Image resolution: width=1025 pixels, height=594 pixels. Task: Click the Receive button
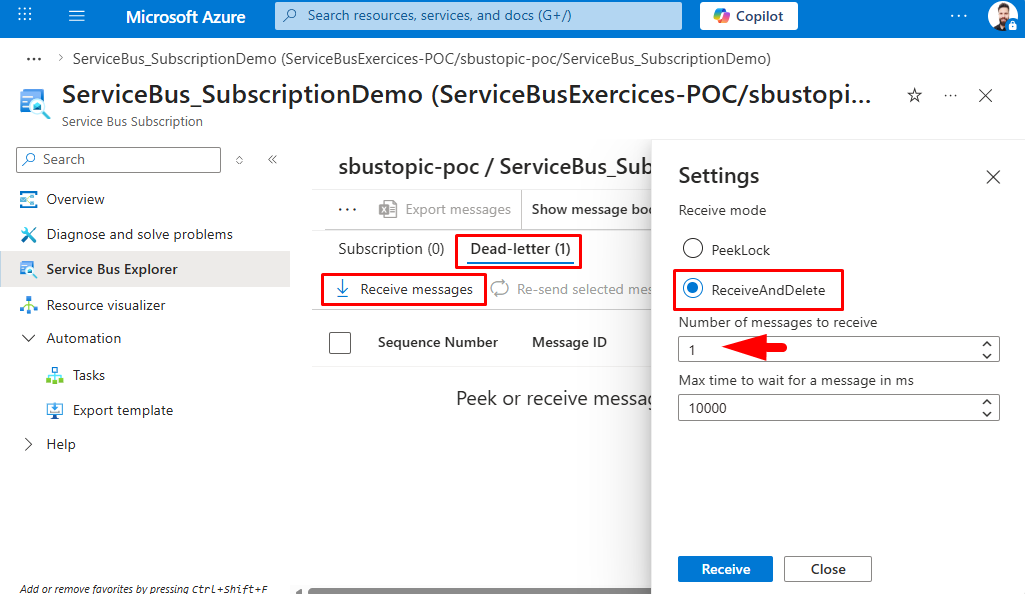(x=726, y=569)
